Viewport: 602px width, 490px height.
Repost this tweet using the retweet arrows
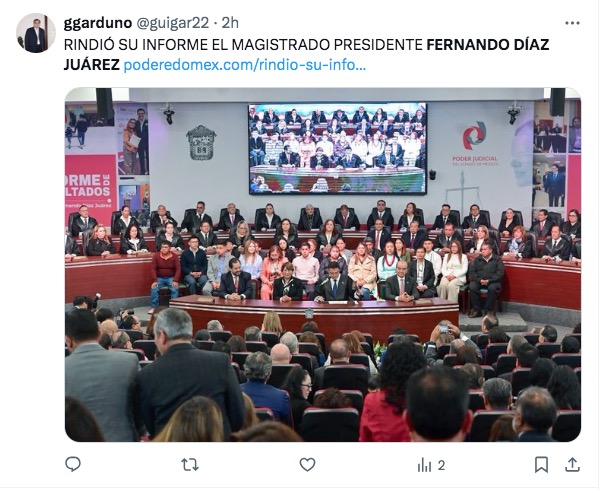(x=190, y=465)
